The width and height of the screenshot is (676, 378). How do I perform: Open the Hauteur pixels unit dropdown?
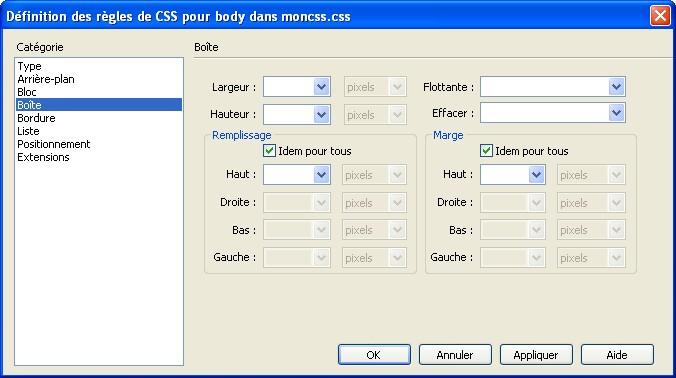[397, 115]
